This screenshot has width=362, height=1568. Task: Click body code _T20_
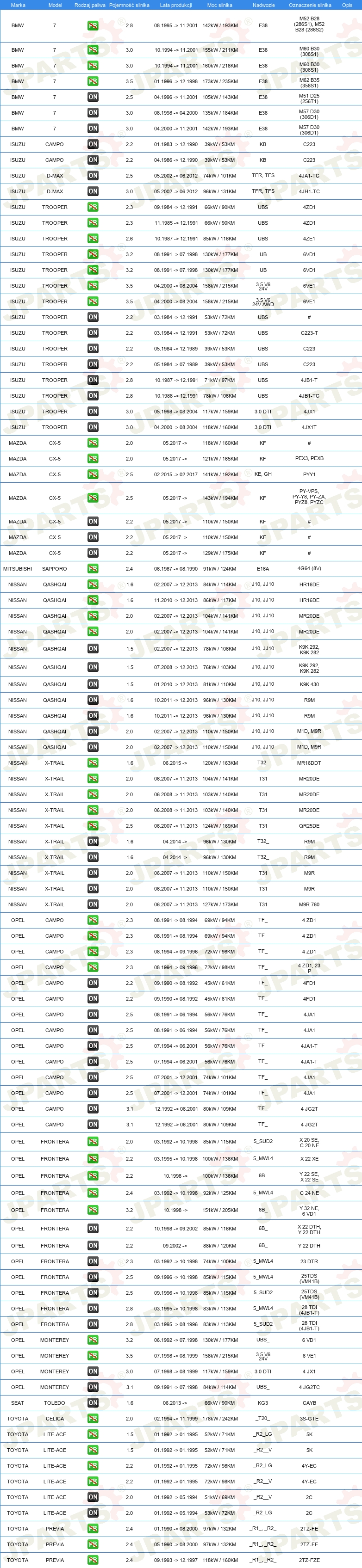pos(262,1419)
